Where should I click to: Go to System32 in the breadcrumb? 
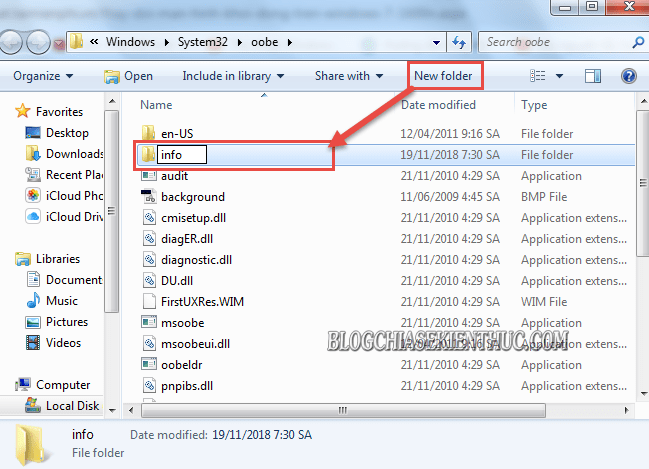pos(203,42)
